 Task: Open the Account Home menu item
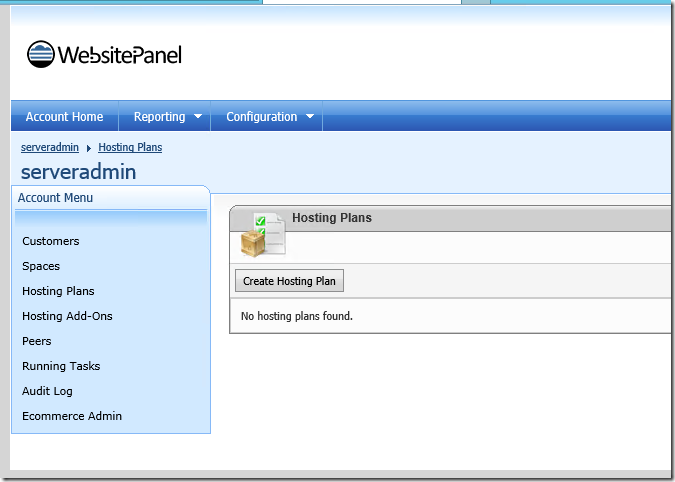coord(65,117)
